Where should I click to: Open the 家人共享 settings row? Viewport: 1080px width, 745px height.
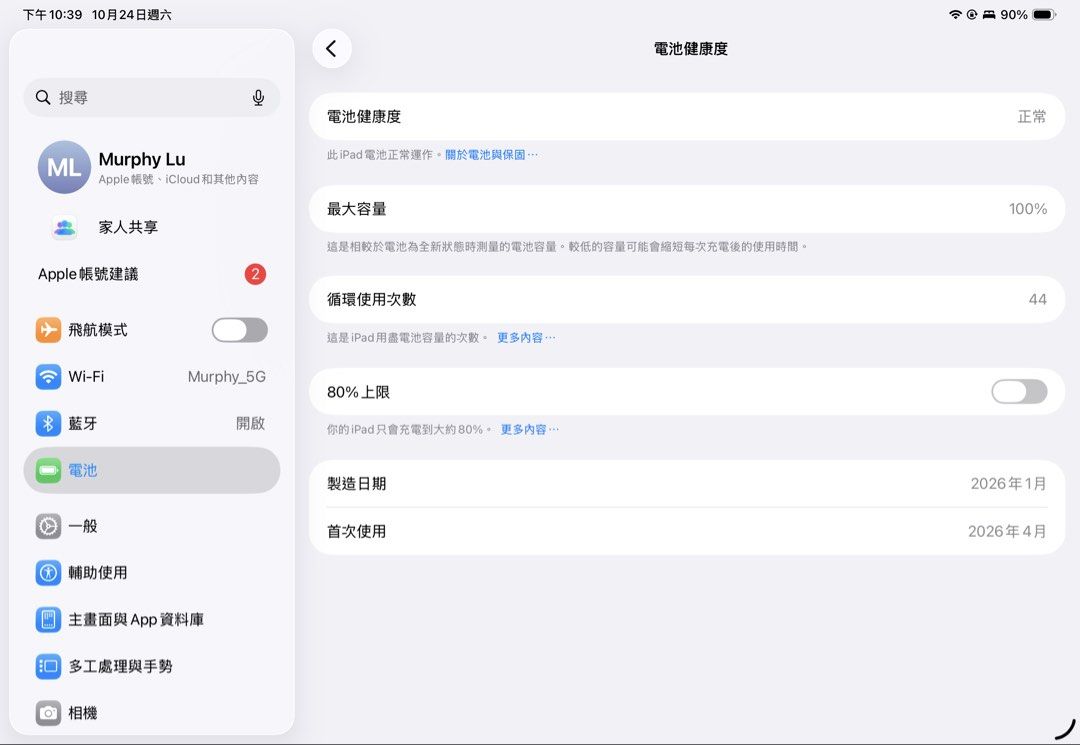[x=152, y=227]
